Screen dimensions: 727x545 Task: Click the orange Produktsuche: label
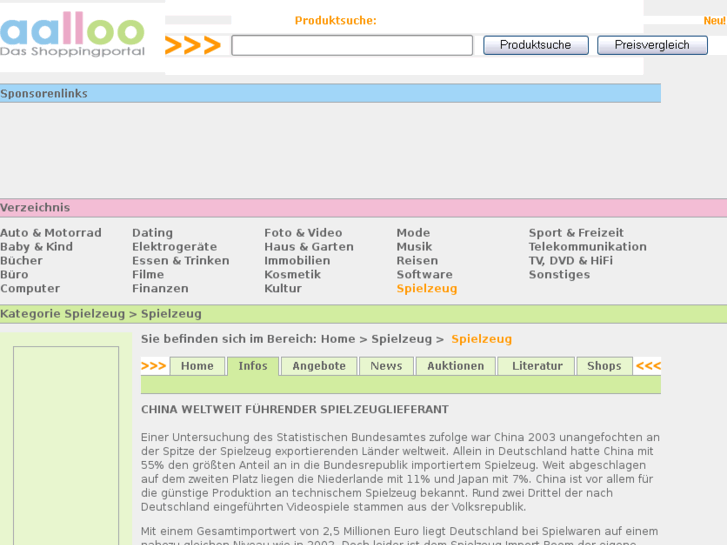tap(336, 20)
